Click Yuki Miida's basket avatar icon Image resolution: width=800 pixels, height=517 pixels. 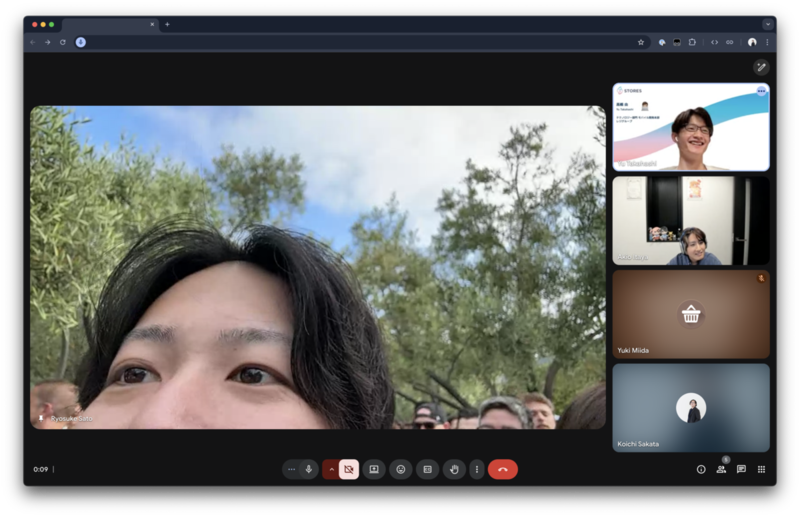(x=691, y=314)
